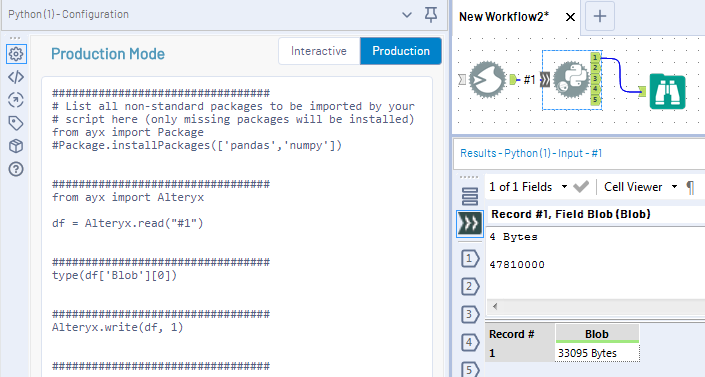Select the Browse binoculars tool on canvas
The image size is (705, 377).
coord(668,92)
